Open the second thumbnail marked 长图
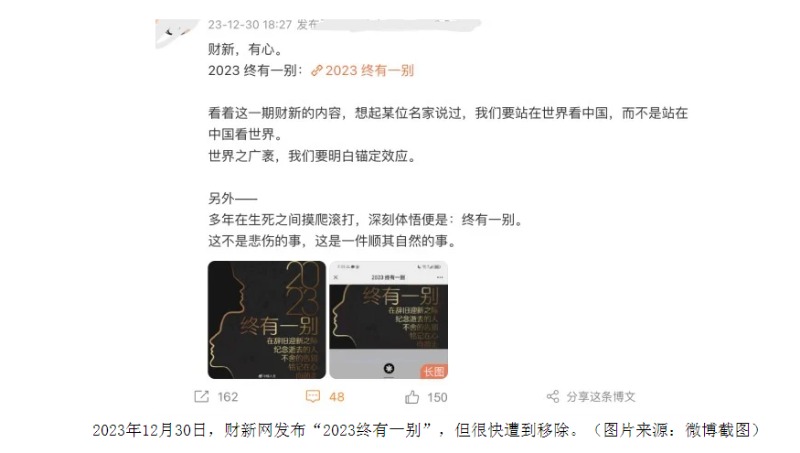 388,320
